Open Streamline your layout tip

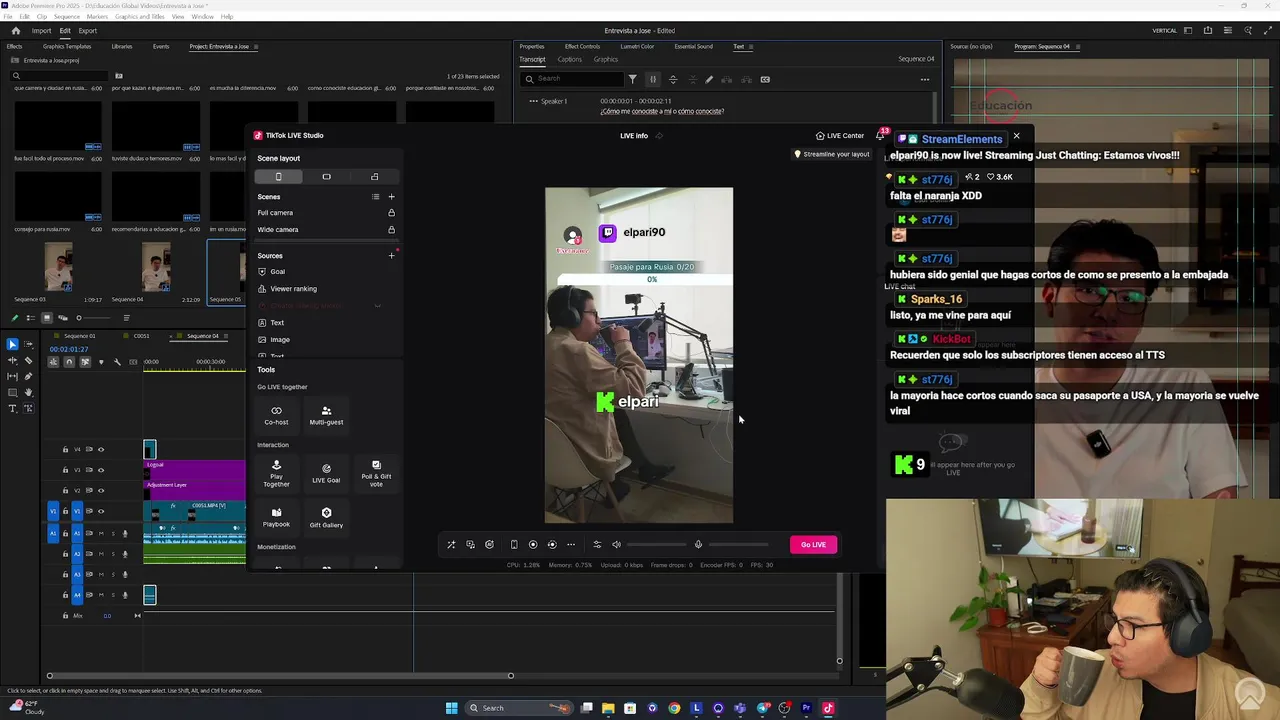pos(832,154)
